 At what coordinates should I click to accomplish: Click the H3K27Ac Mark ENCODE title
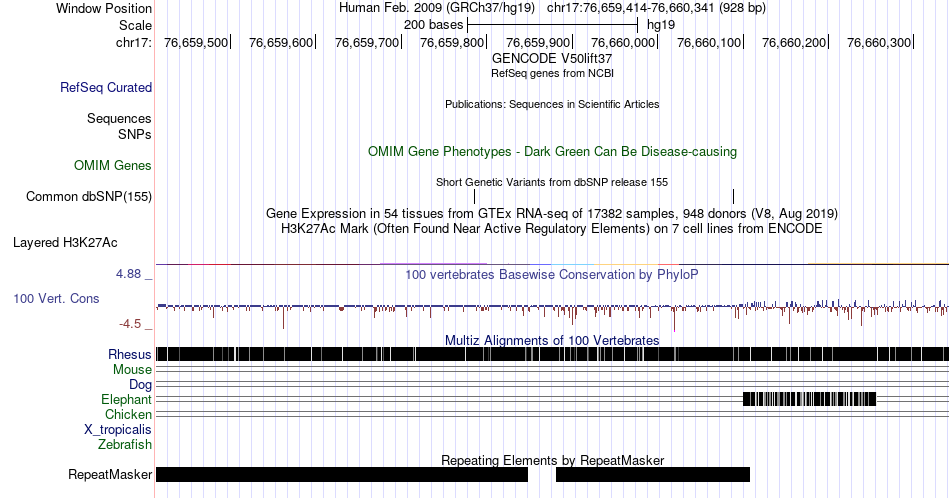pyautogui.click(x=552, y=228)
